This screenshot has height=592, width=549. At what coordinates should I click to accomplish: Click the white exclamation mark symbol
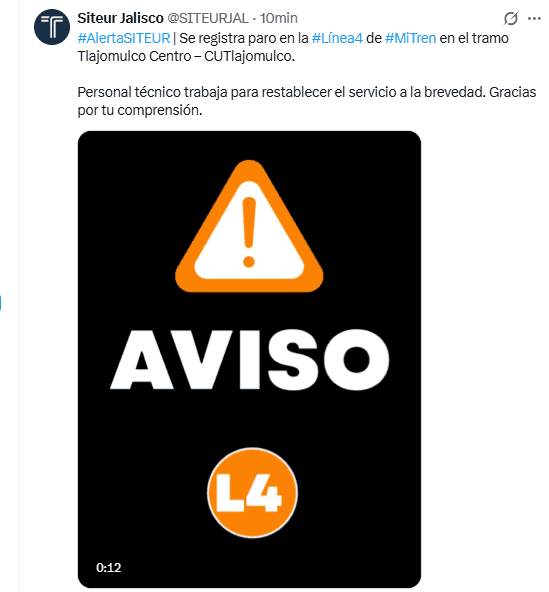249,233
